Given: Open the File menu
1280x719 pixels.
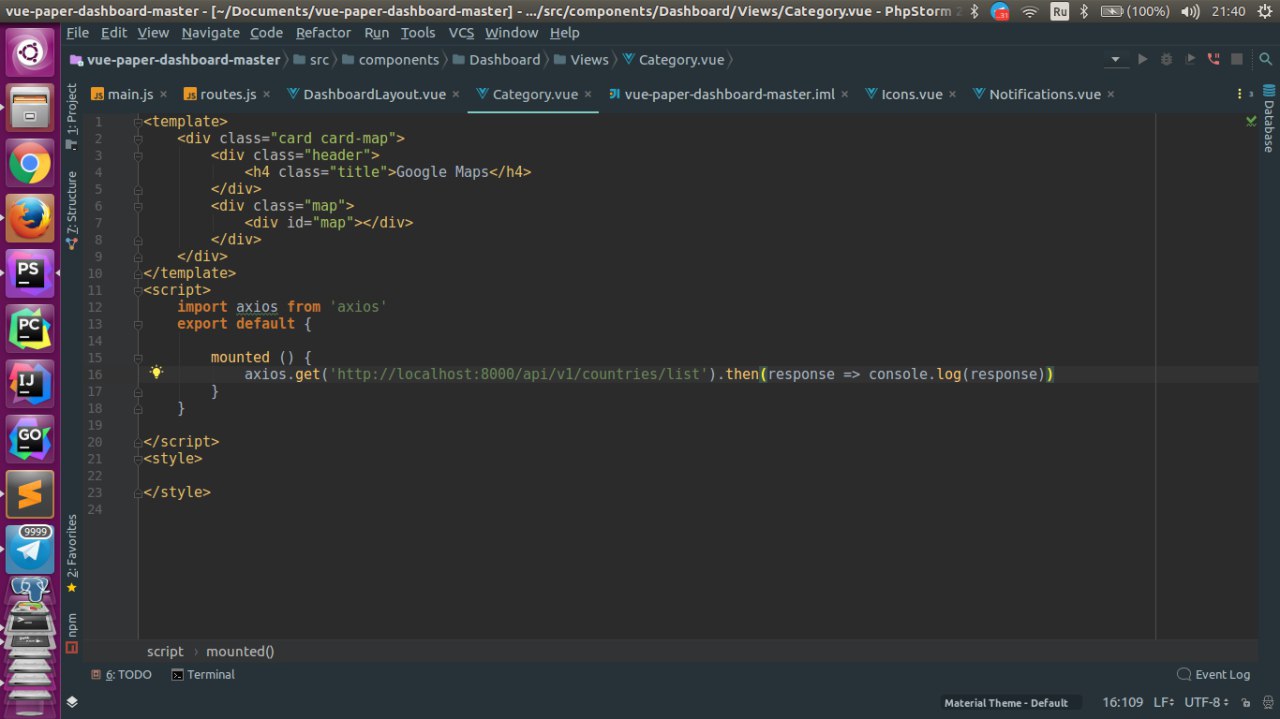Looking at the screenshot, I should 78,32.
